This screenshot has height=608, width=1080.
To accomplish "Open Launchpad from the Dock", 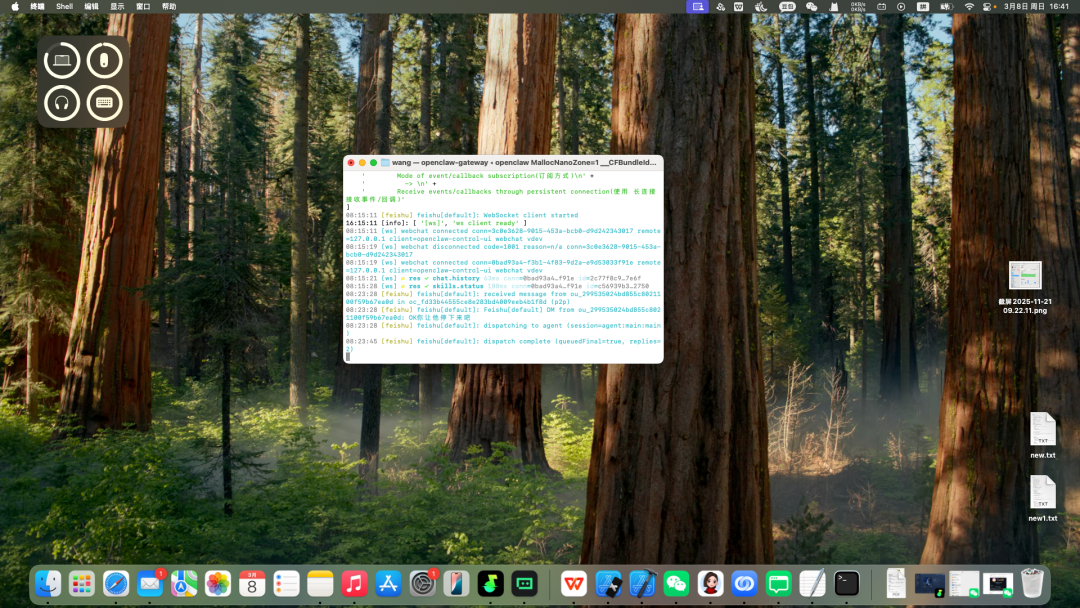I will [x=81, y=584].
